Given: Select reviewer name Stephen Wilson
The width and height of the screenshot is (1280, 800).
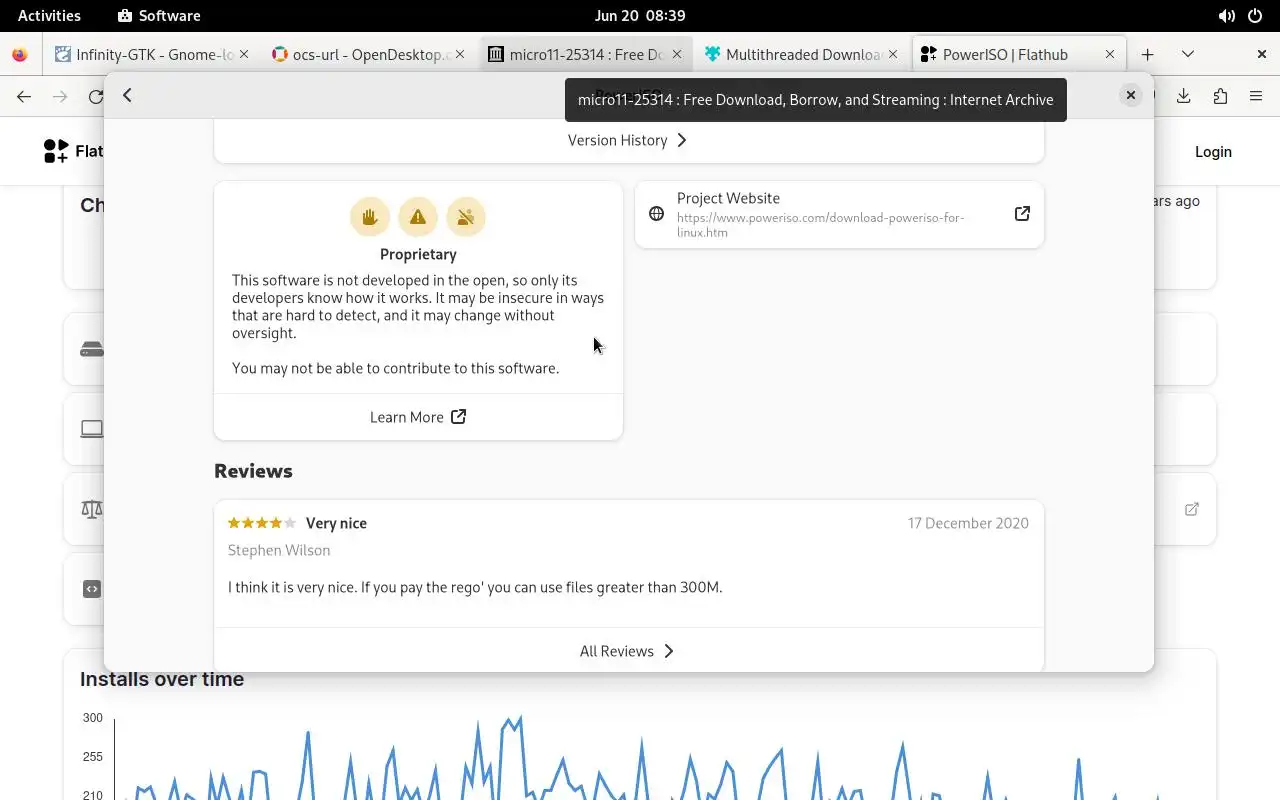Looking at the screenshot, I should (279, 550).
